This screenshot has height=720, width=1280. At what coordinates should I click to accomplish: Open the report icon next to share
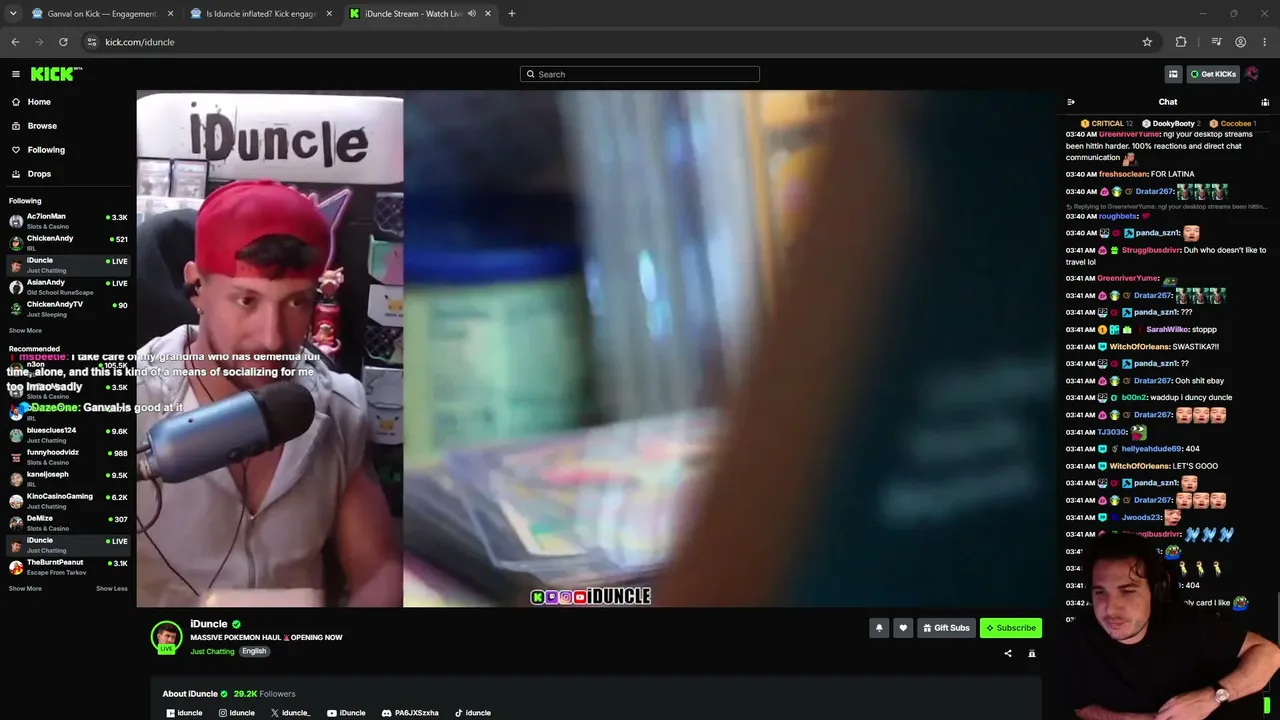[1032, 654]
